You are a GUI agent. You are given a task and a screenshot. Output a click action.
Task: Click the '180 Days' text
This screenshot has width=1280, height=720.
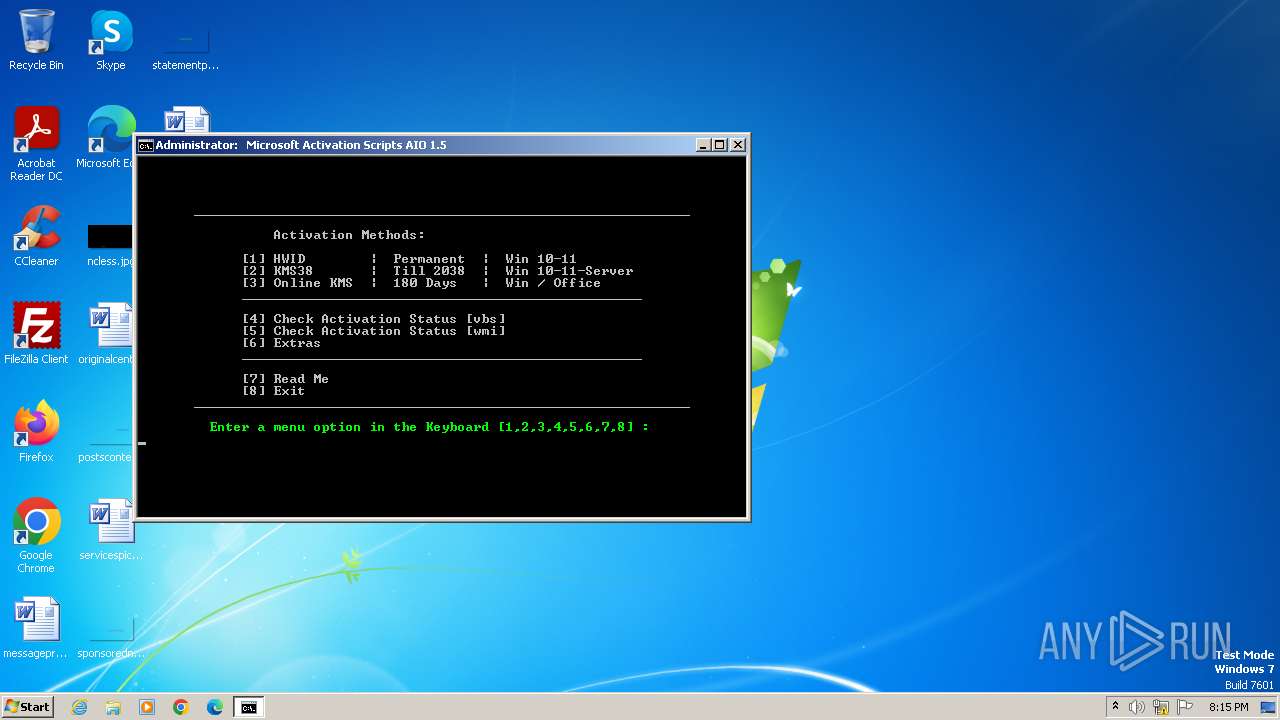click(425, 283)
